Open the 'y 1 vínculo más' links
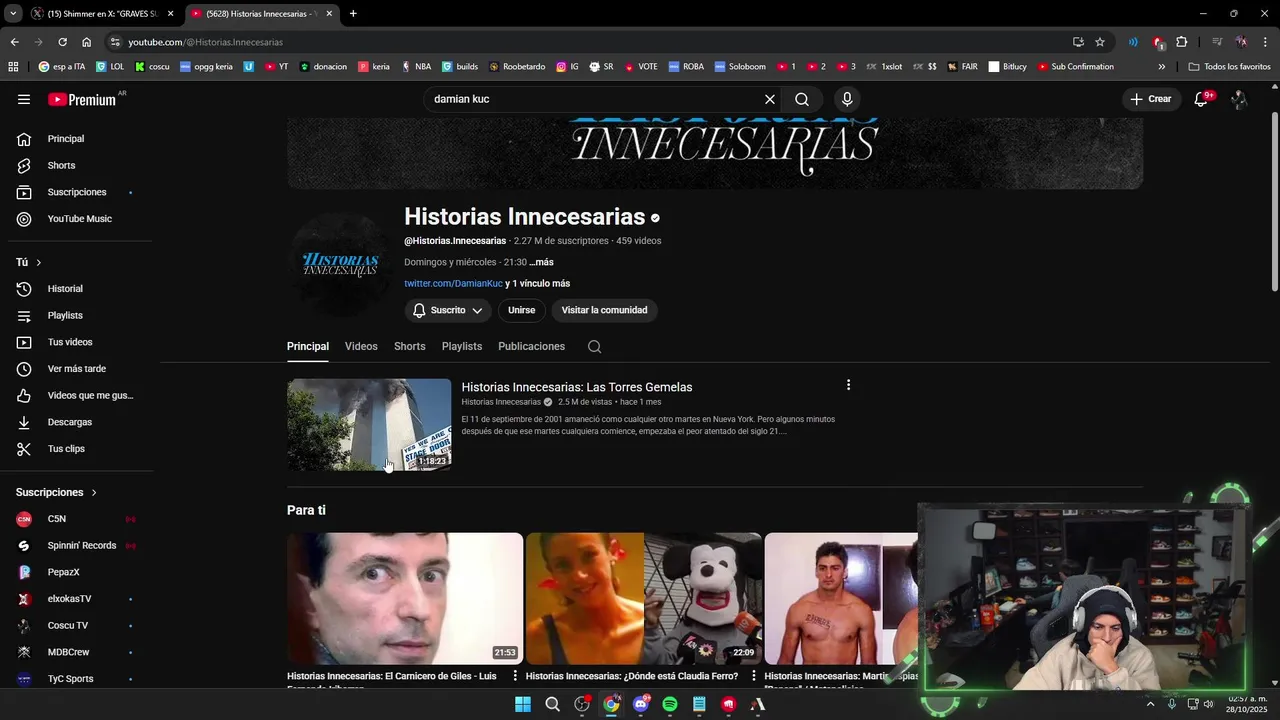 538,283
